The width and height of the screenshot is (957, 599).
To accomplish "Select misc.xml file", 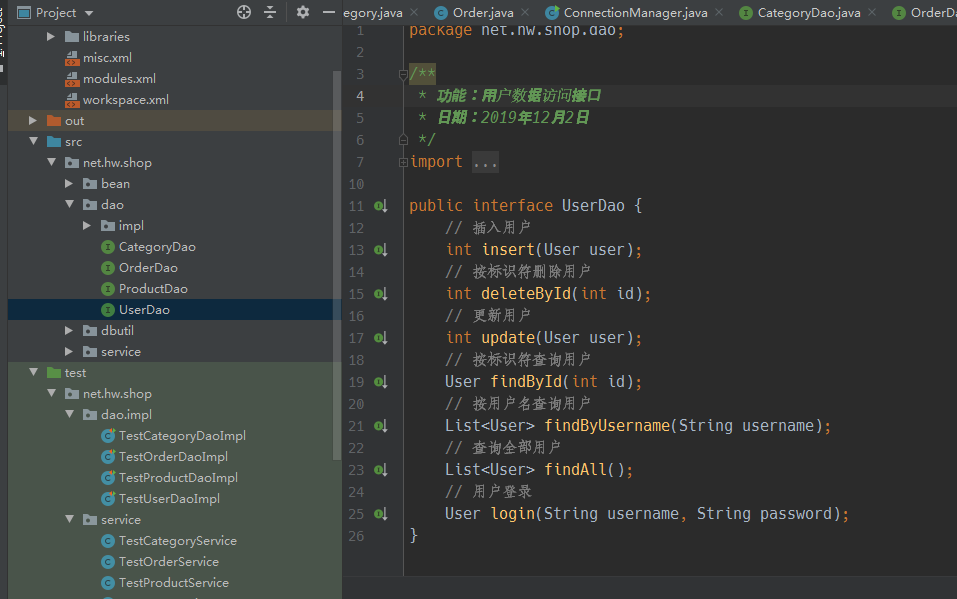I will (107, 58).
